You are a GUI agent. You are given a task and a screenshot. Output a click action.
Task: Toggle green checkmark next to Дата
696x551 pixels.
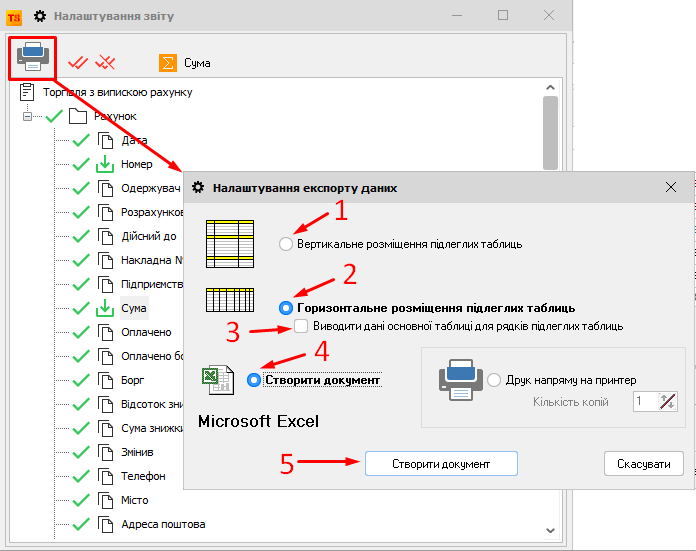[82, 140]
